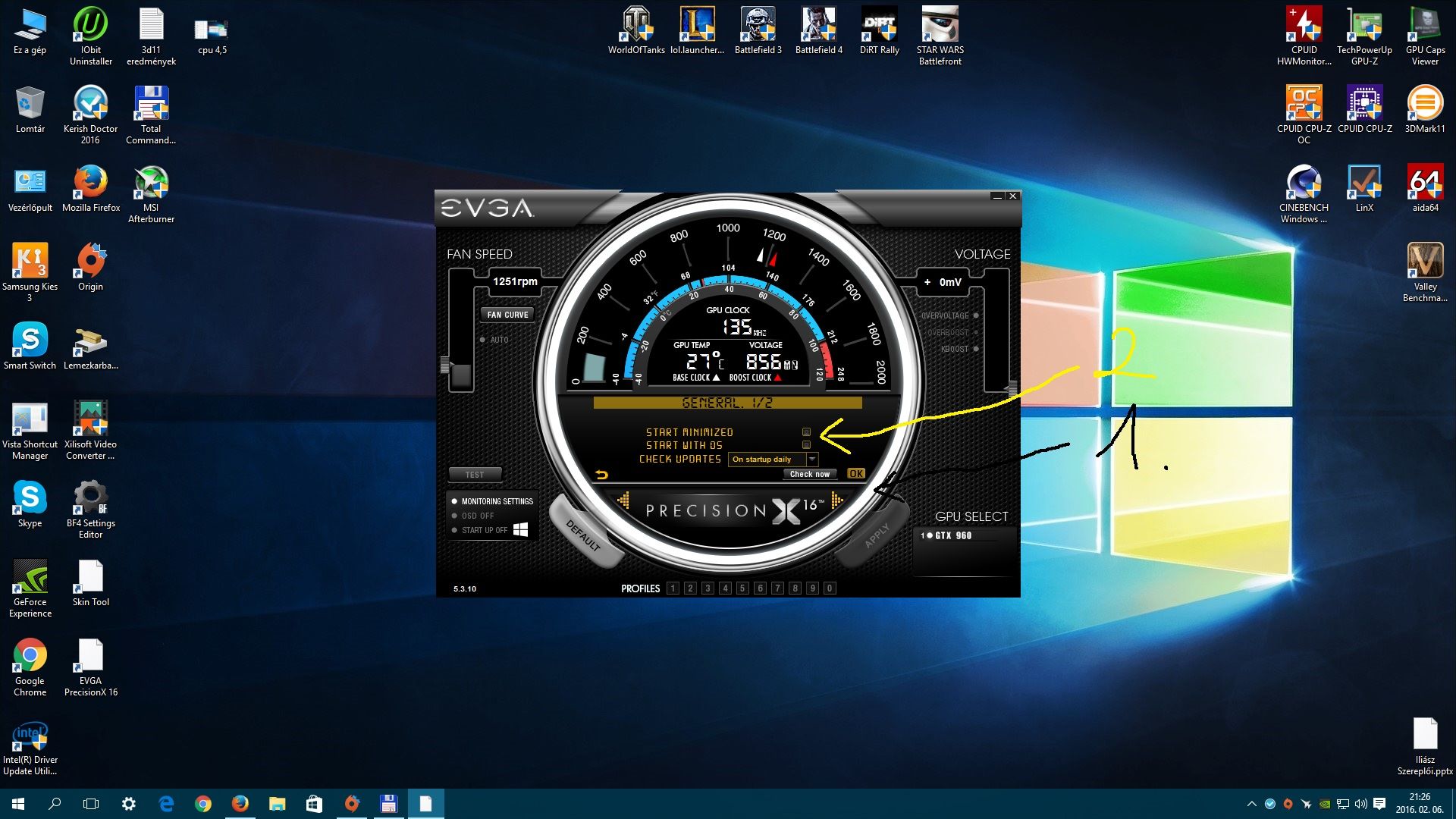Open IObit Uninstaller desktop icon
Image resolution: width=1456 pixels, height=819 pixels.
pyautogui.click(x=91, y=36)
